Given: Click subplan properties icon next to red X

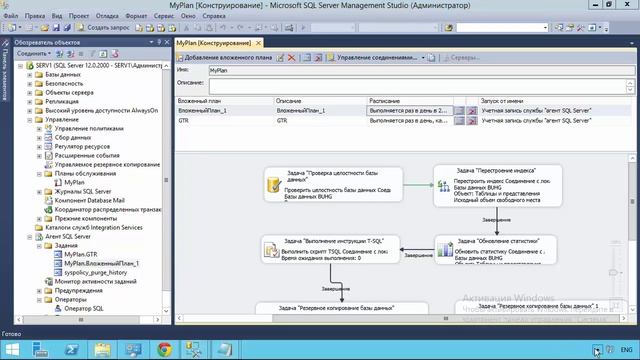Looking at the screenshot, I should (280, 58).
